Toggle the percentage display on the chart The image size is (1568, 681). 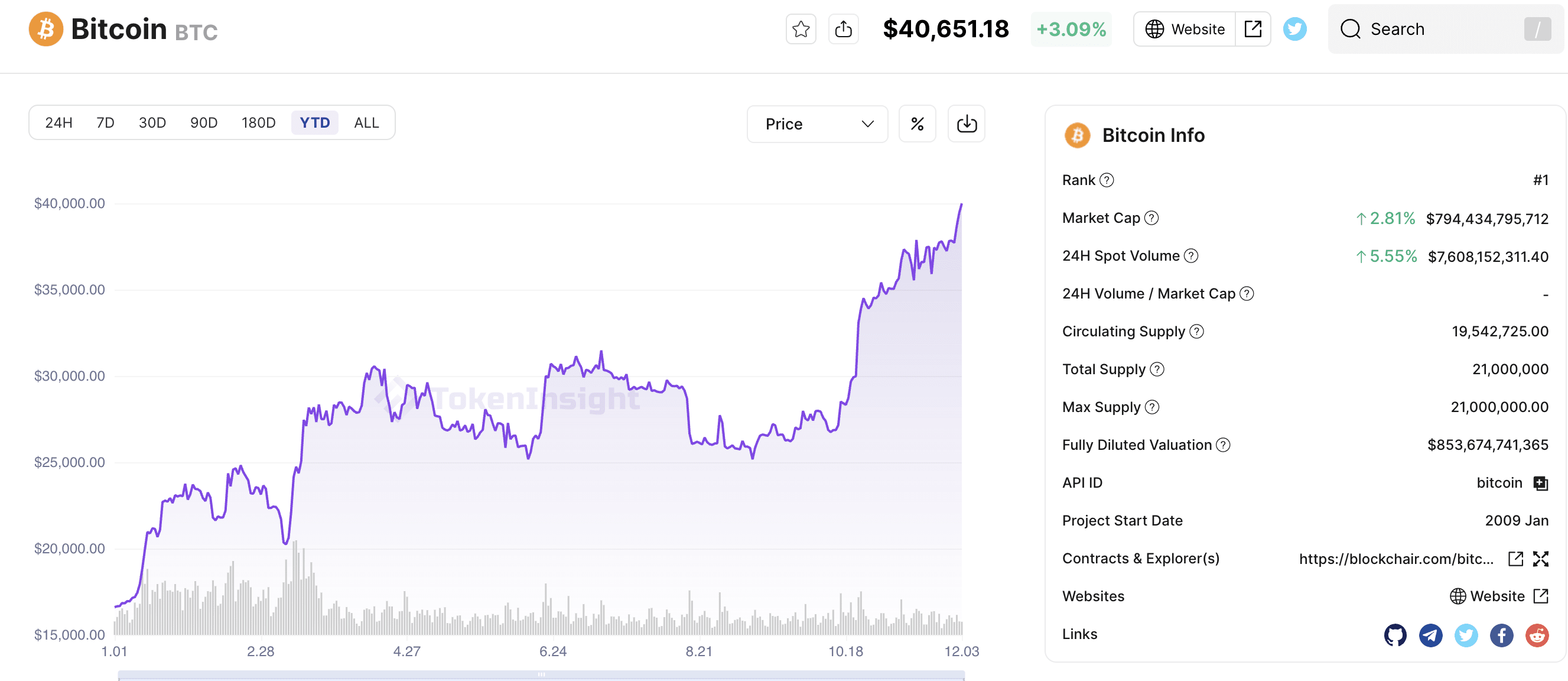point(918,124)
